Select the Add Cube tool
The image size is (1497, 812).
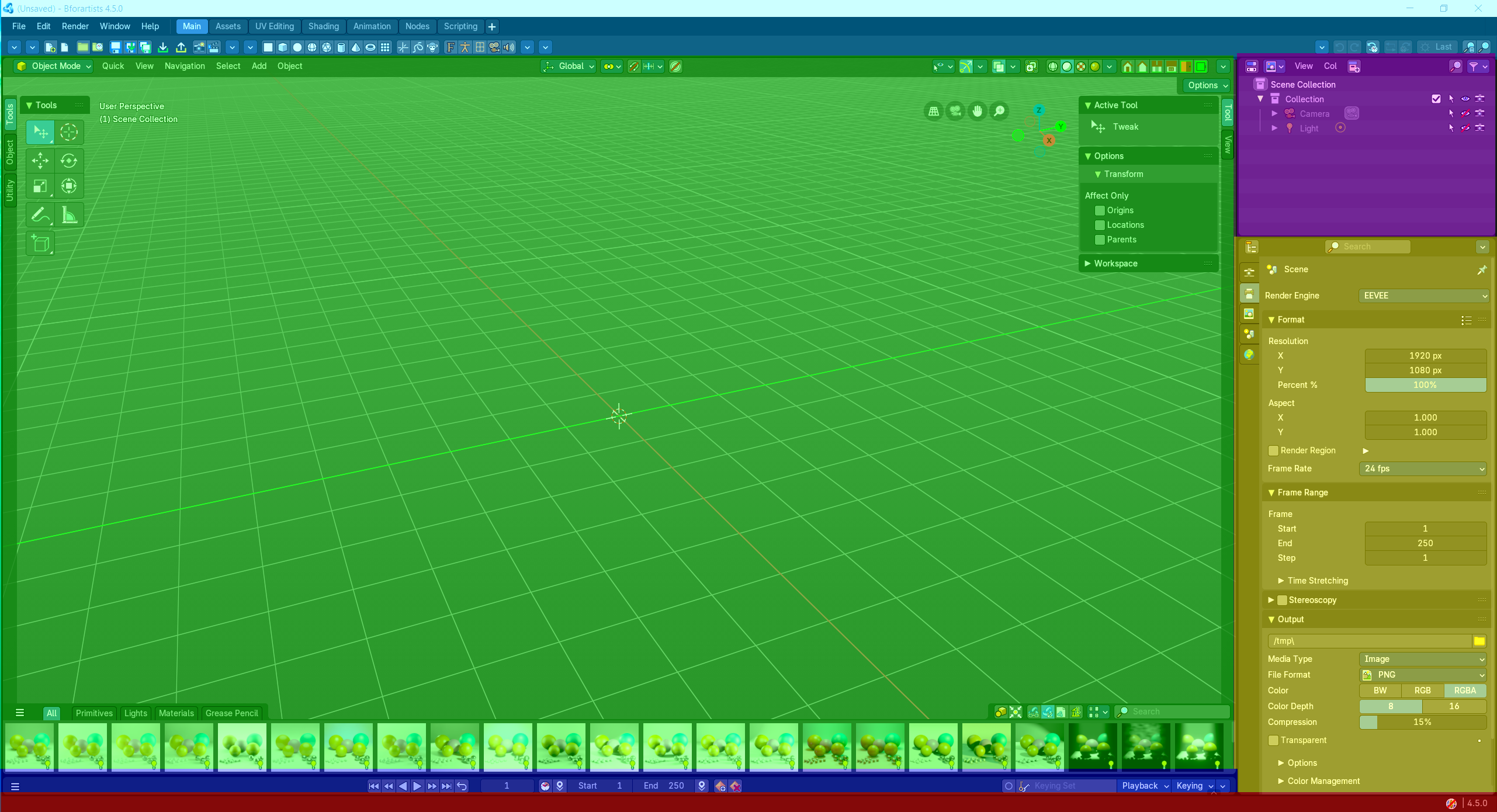click(40, 244)
